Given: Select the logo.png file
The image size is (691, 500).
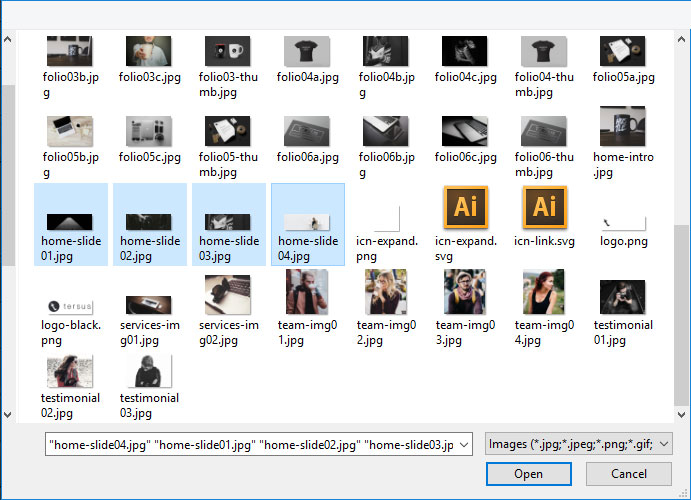Looking at the screenshot, I should point(623,232).
